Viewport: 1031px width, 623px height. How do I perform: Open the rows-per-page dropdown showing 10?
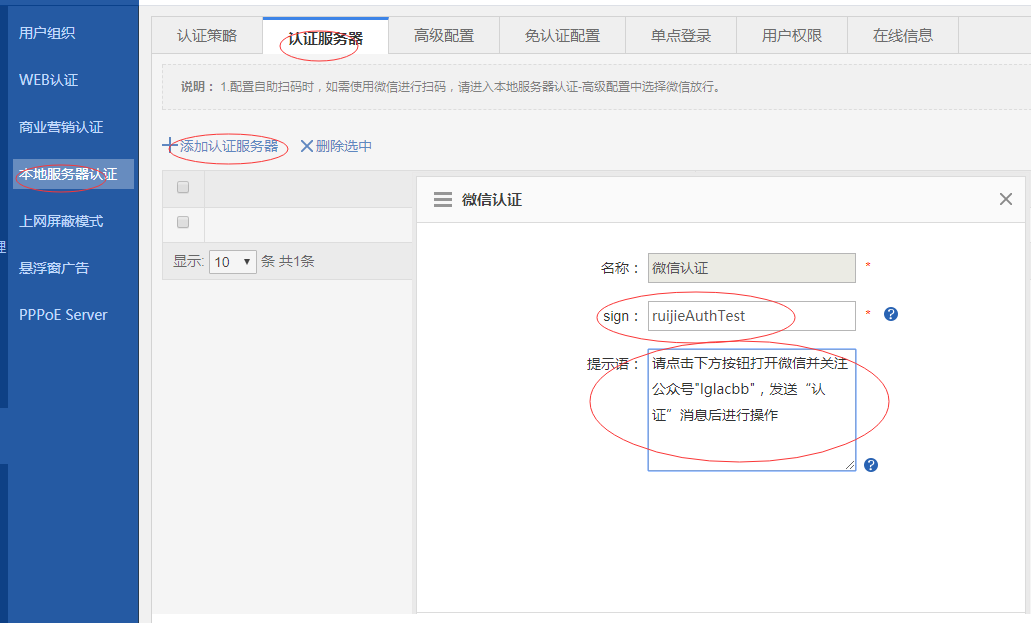click(x=233, y=261)
